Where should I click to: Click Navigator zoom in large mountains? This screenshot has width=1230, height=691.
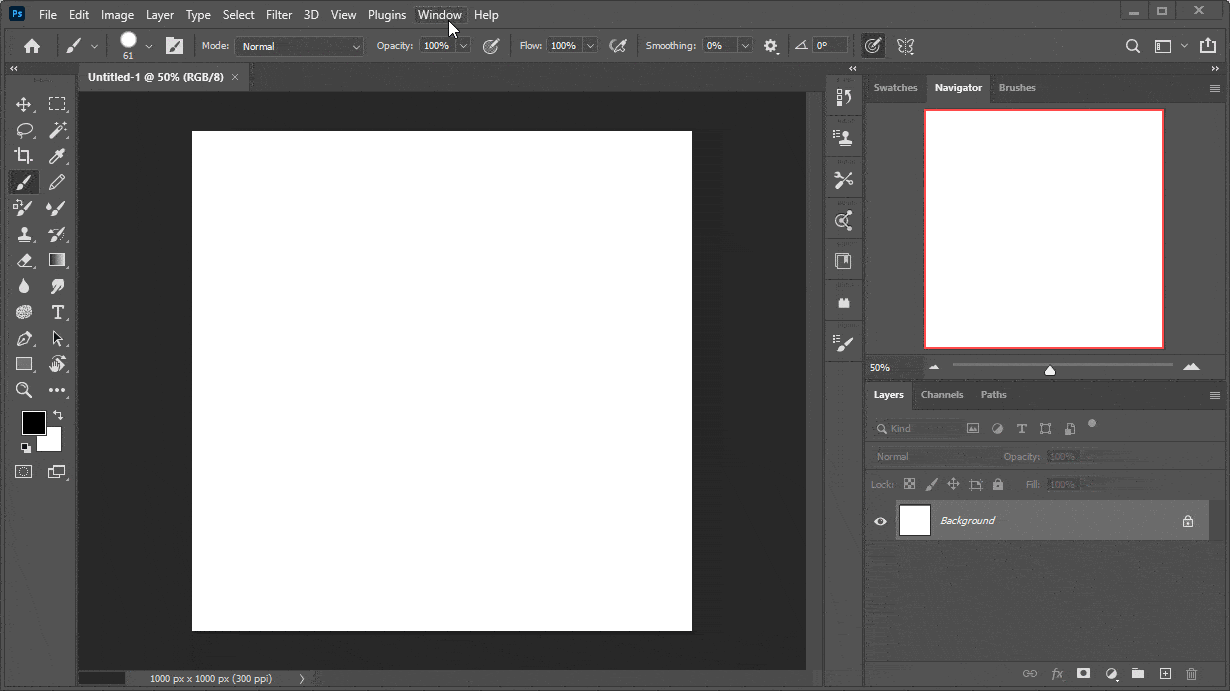click(1191, 367)
